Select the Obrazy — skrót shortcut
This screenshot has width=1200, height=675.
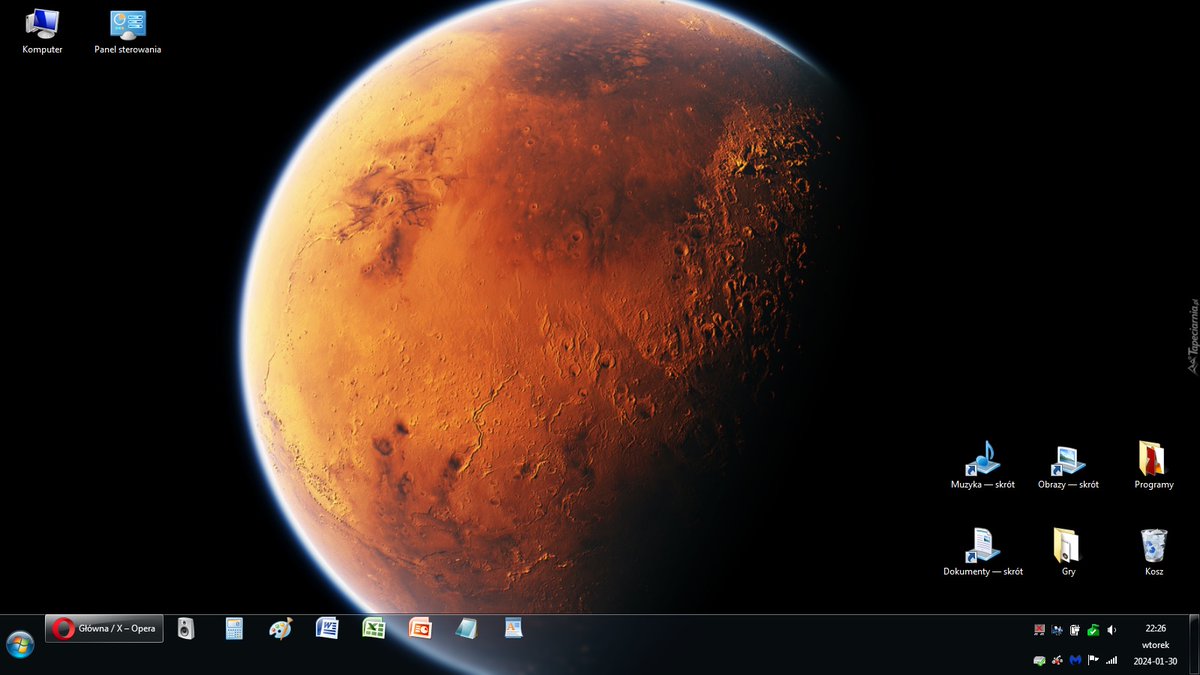1068,465
